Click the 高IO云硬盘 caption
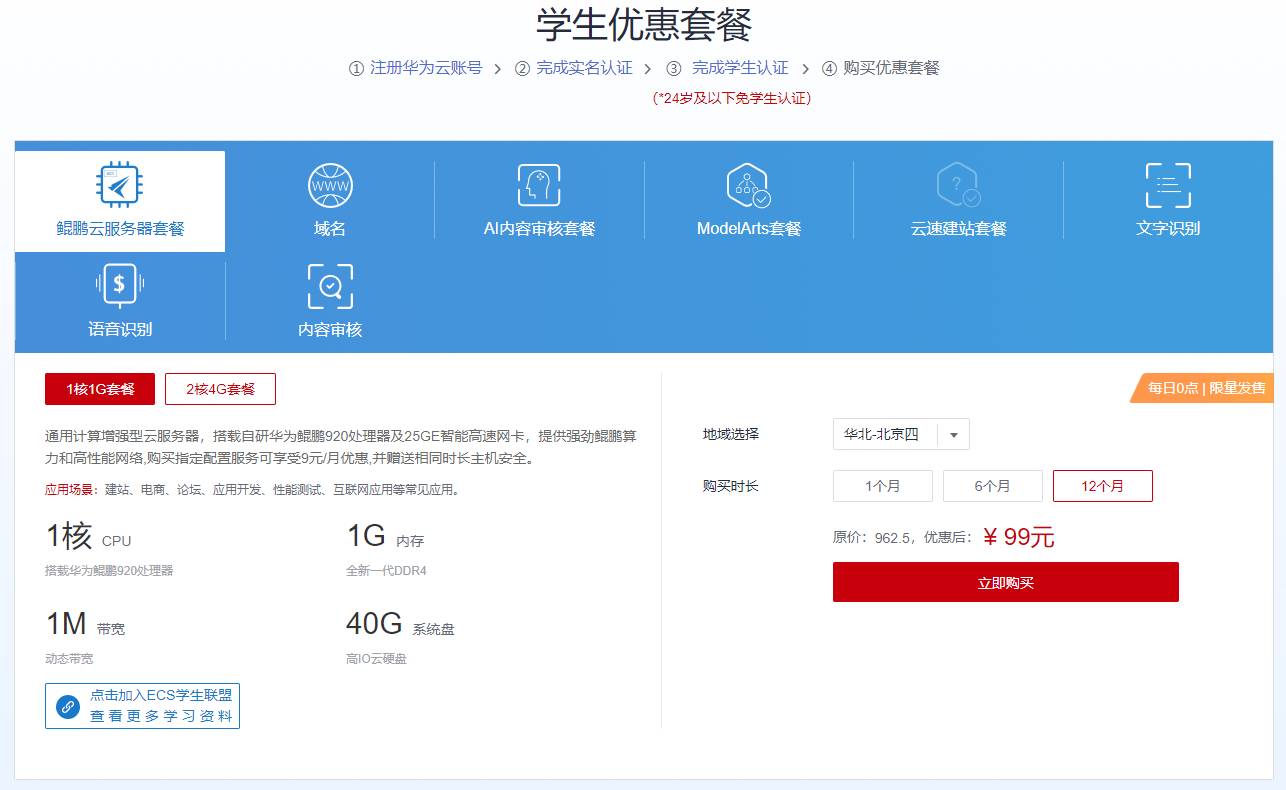1286x790 pixels. [x=376, y=659]
